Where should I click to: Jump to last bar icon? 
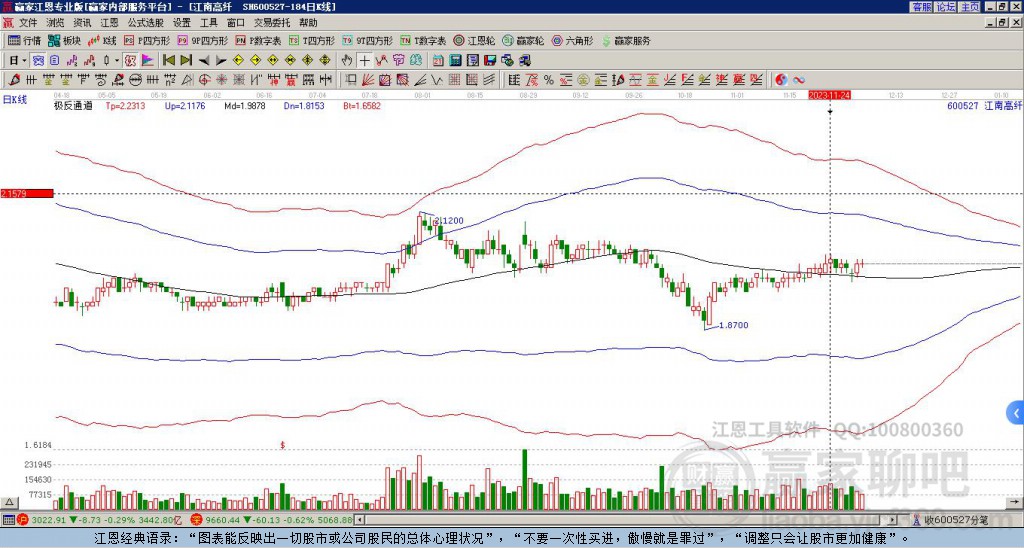tap(186, 61)
